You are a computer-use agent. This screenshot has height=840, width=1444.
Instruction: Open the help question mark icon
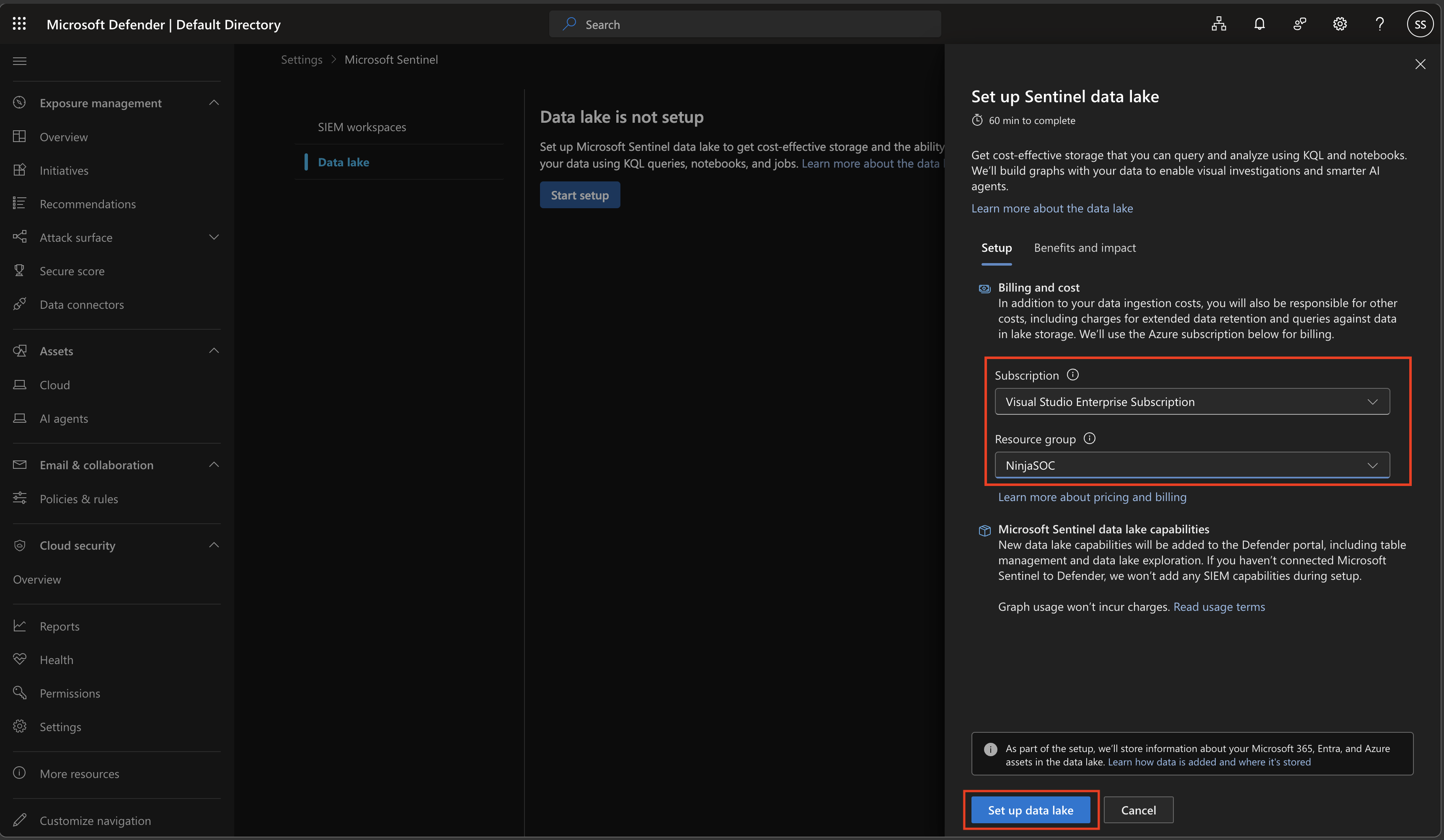click(x=1380, y=23)
